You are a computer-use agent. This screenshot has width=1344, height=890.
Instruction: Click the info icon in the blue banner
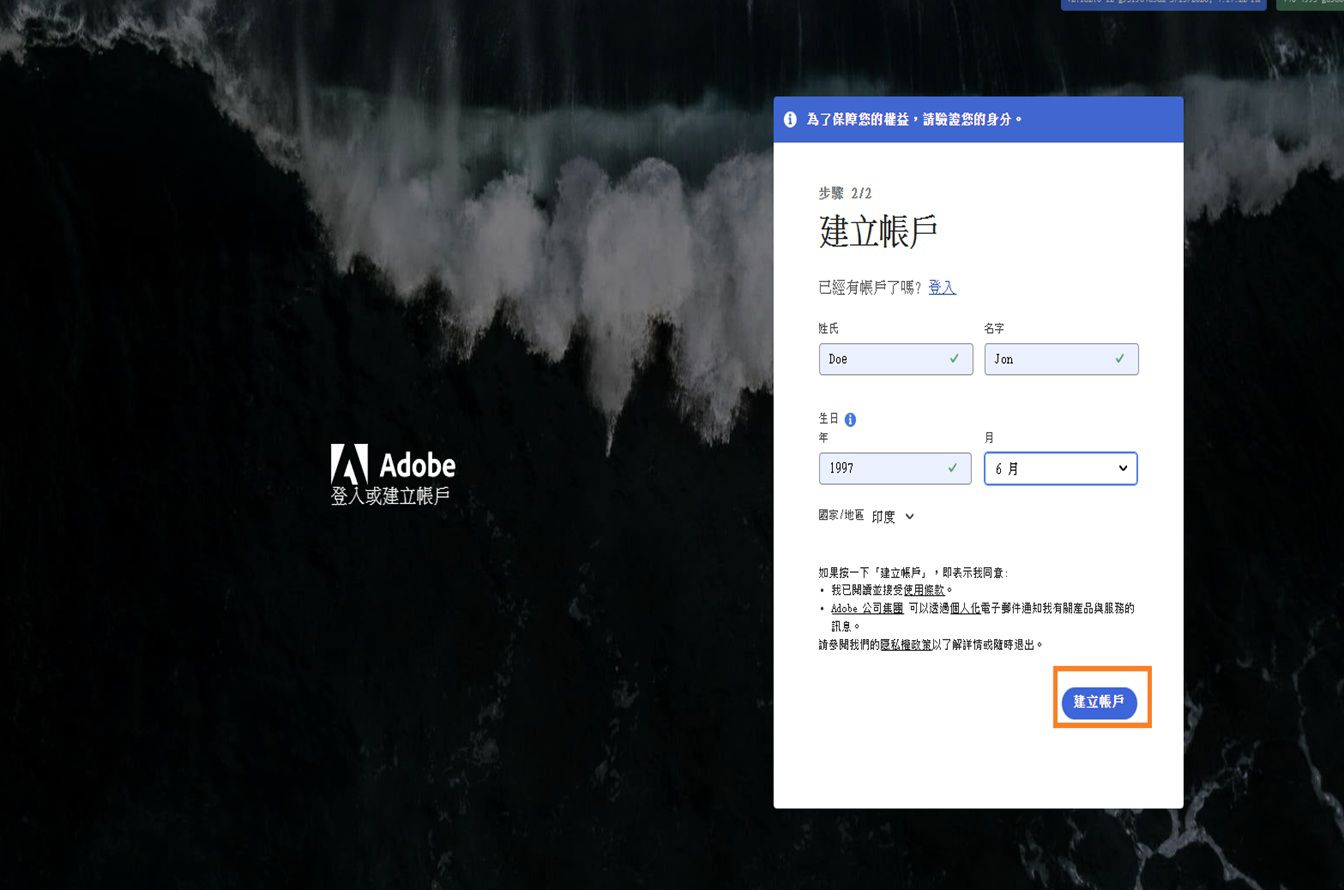coord(790,118)
